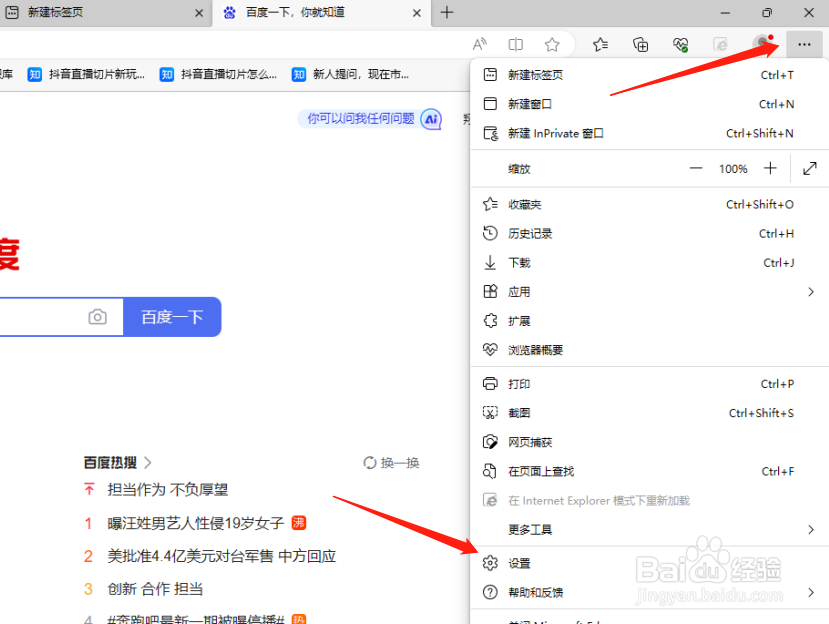829x624 pixels.
Task: Open Browser essentials heart icon
Action: (x=680, y=44)
